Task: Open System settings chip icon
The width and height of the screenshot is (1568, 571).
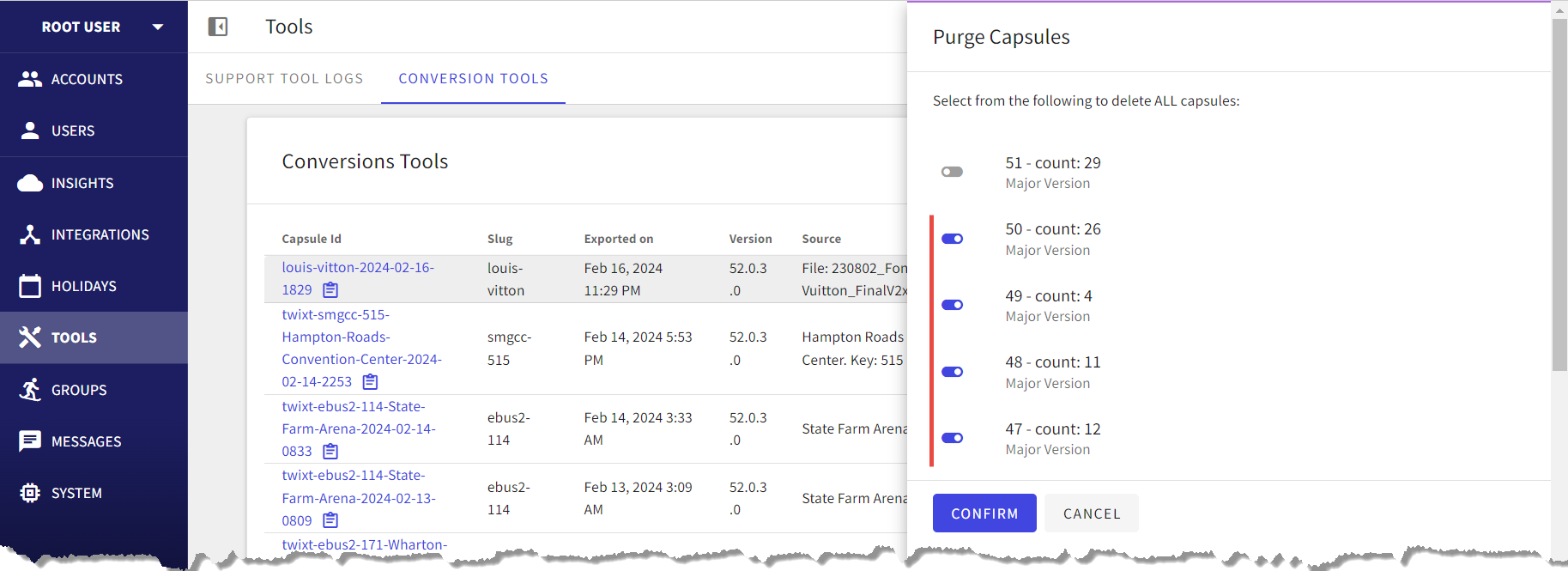Action: pos(30,493)
